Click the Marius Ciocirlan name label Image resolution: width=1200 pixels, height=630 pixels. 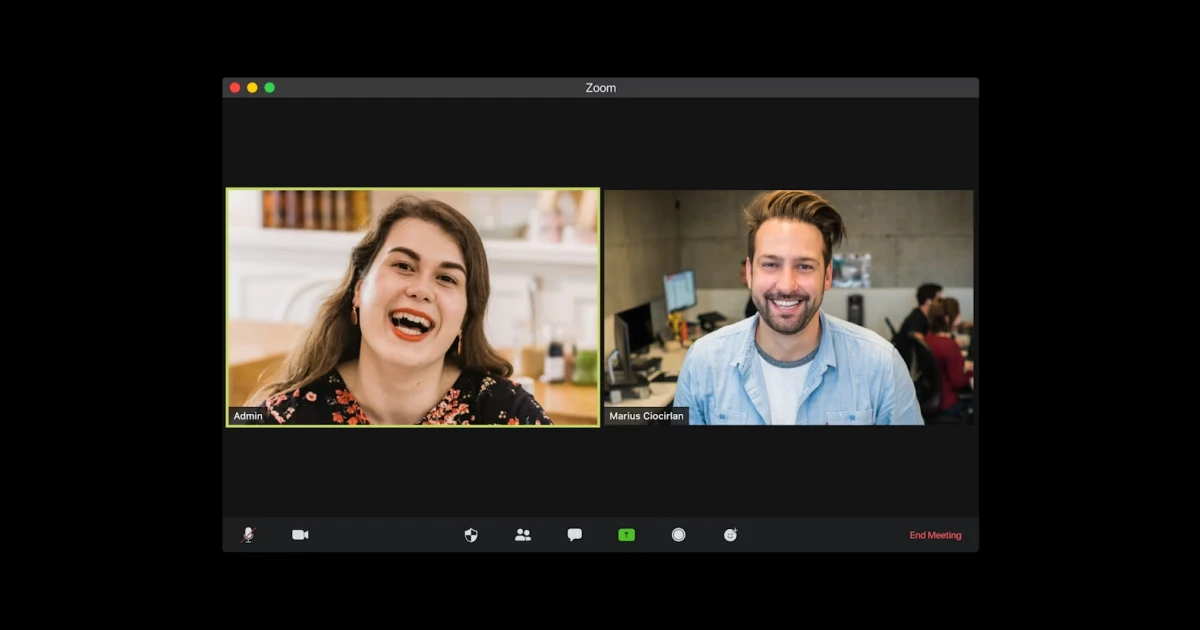(x=645, y=416)
